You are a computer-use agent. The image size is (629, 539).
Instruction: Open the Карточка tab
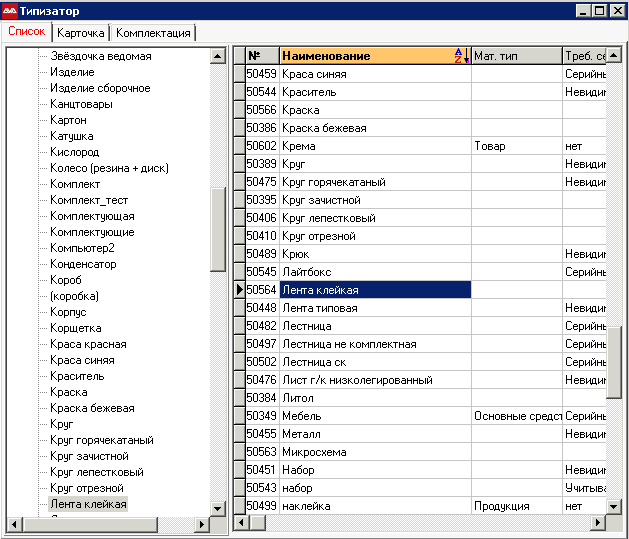[81, 33]
